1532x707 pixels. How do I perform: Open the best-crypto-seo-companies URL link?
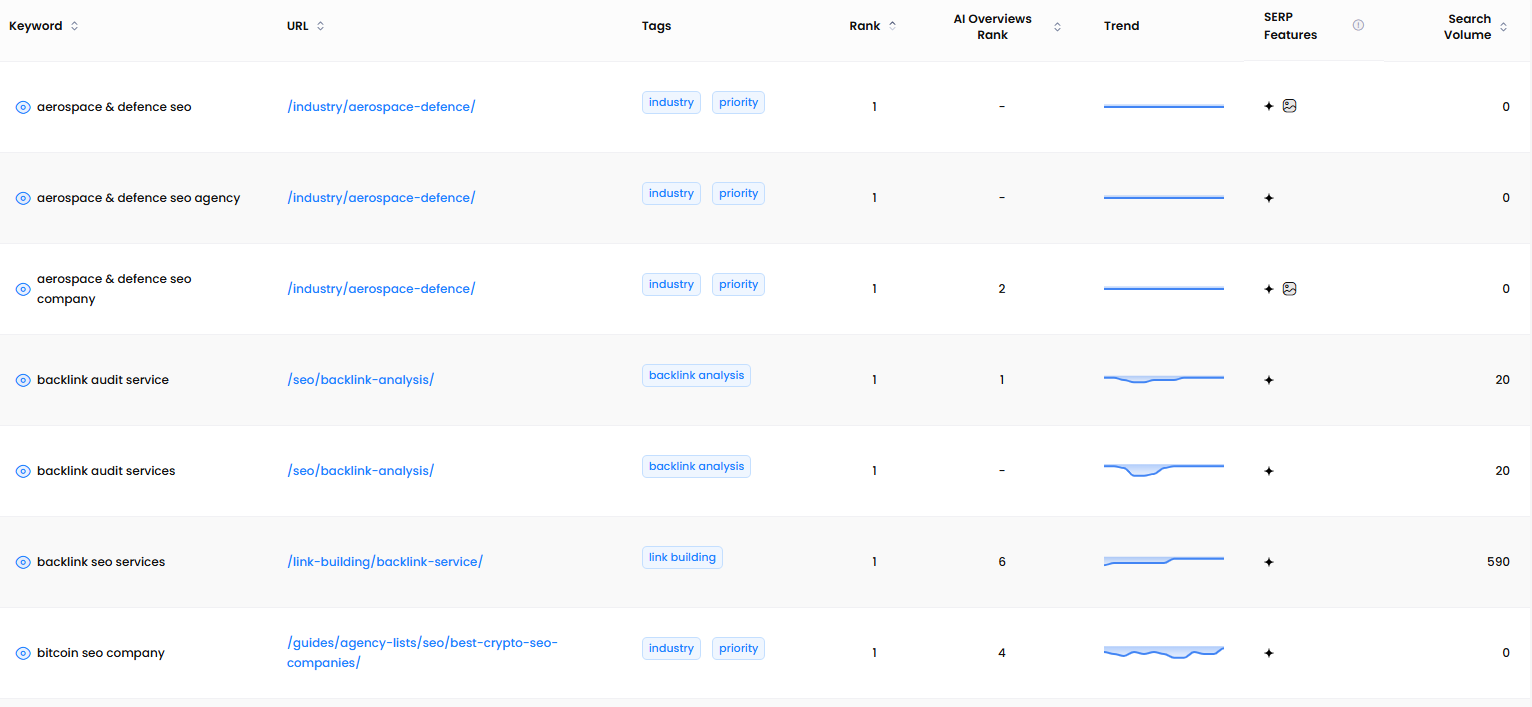422,652
